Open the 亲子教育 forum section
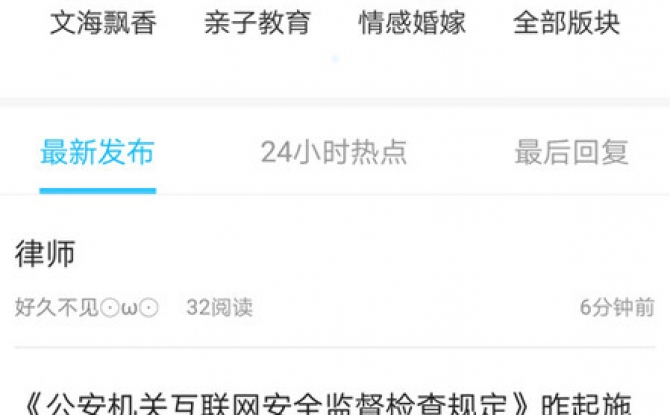This screenshot has width=670, height=415. tap(257, 23)
